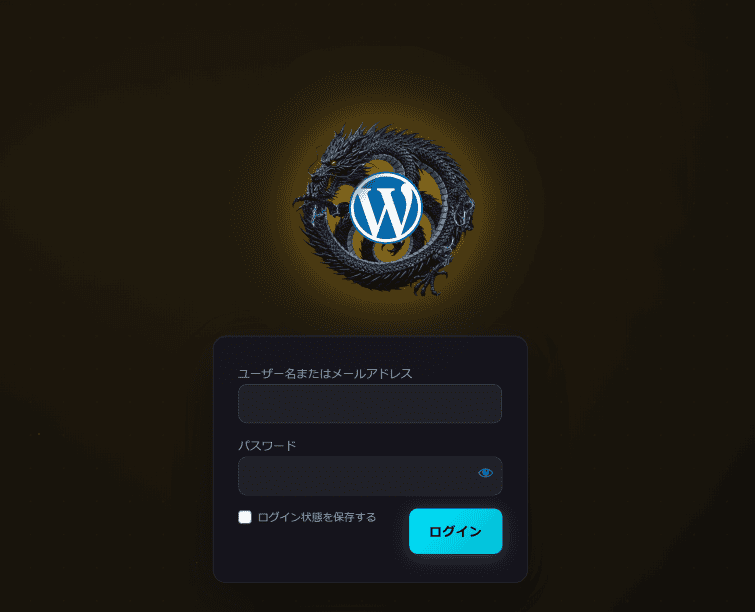Viewport: 755px width, 612px height.
Task: Click the left end of the password field
Action: click(248, 476)
